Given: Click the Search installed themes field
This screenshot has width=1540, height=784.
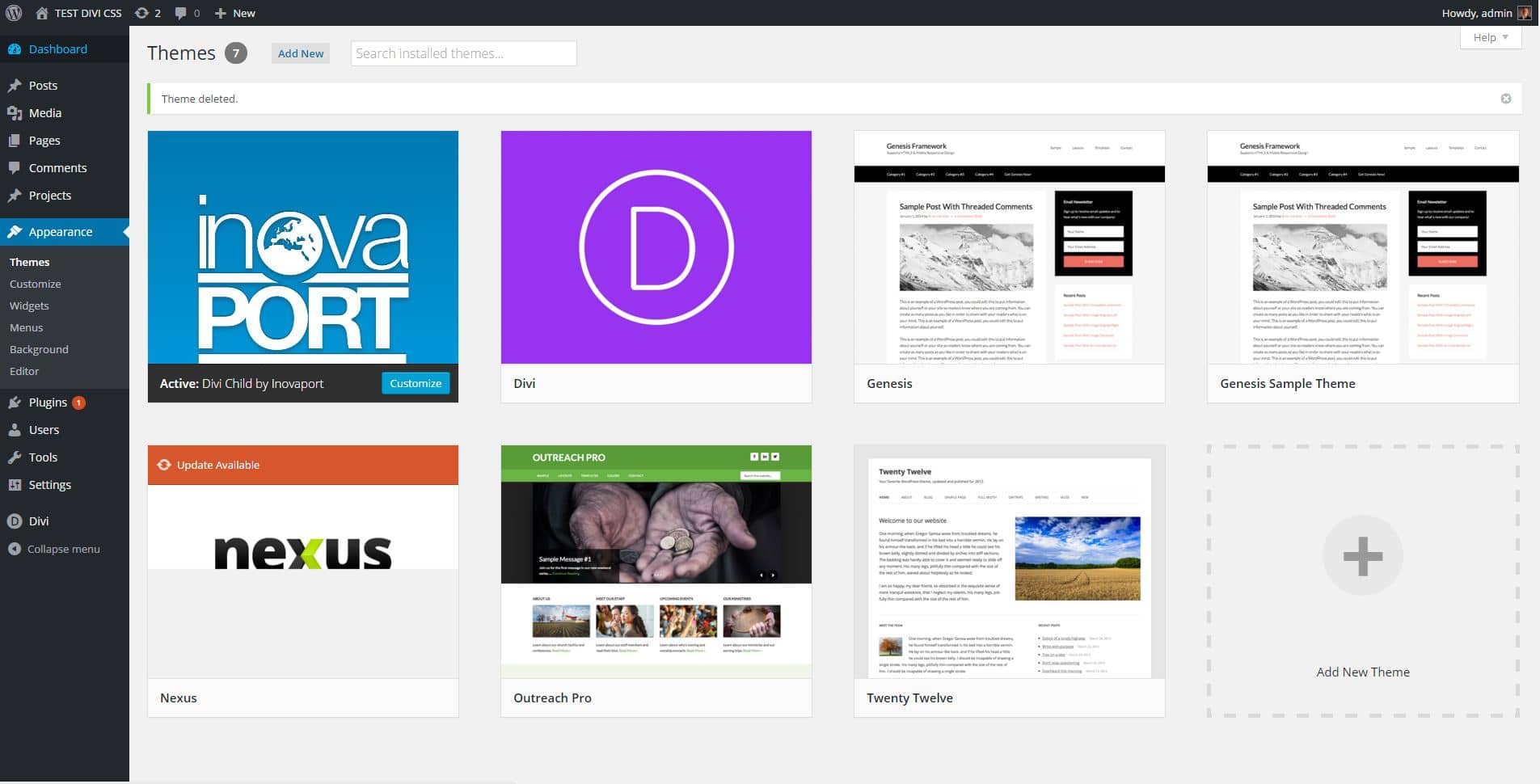Looking at the screenshot, I should (463, 53).
